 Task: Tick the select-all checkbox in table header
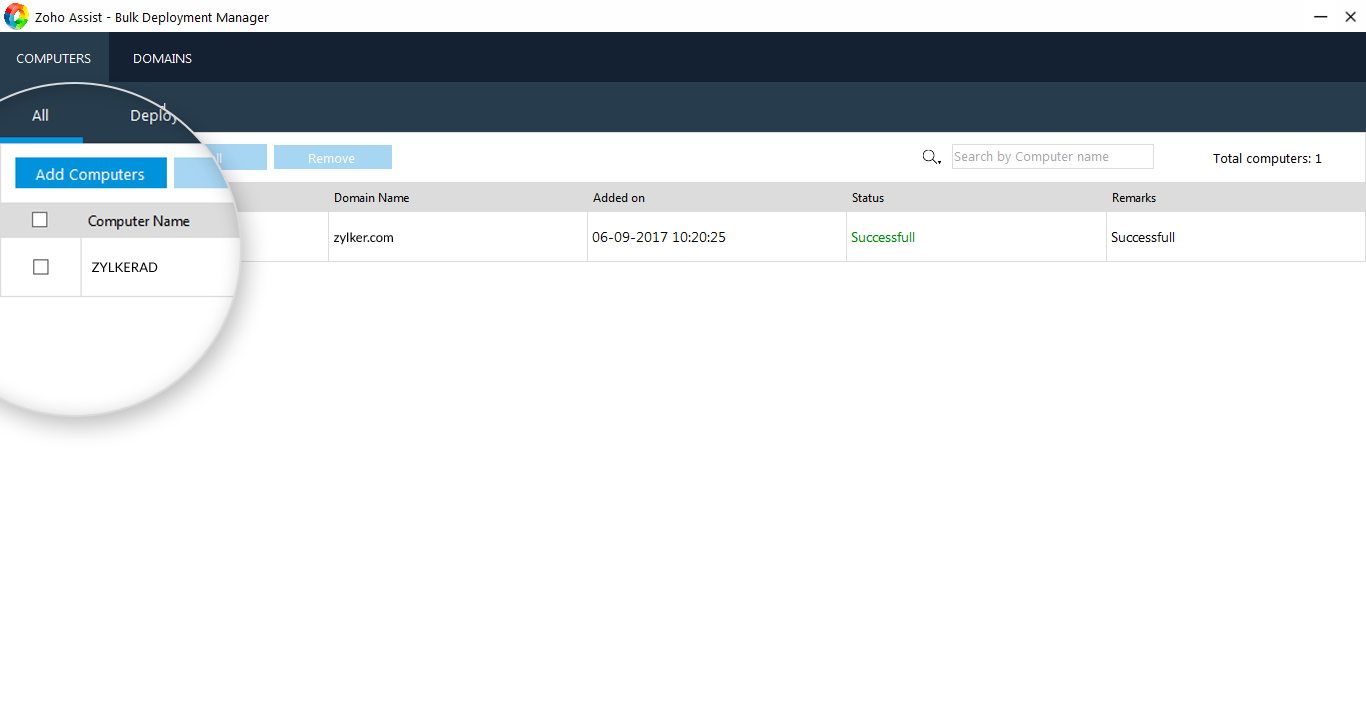(x=40, y=220)
